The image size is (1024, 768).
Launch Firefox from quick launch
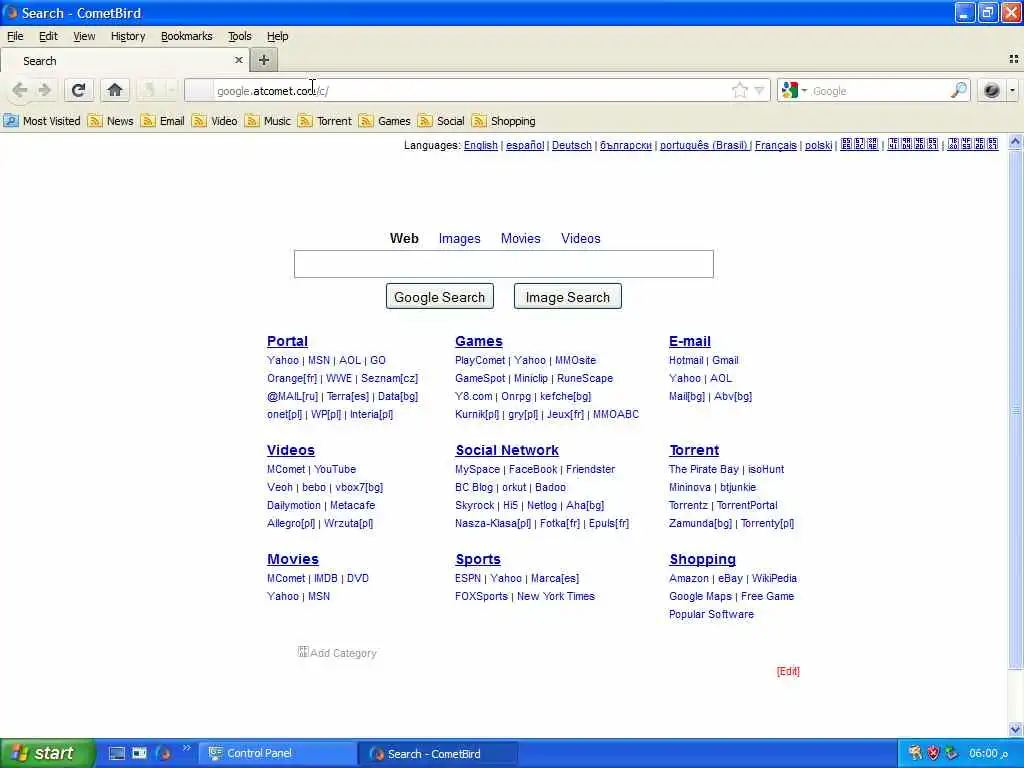[163, 753]
